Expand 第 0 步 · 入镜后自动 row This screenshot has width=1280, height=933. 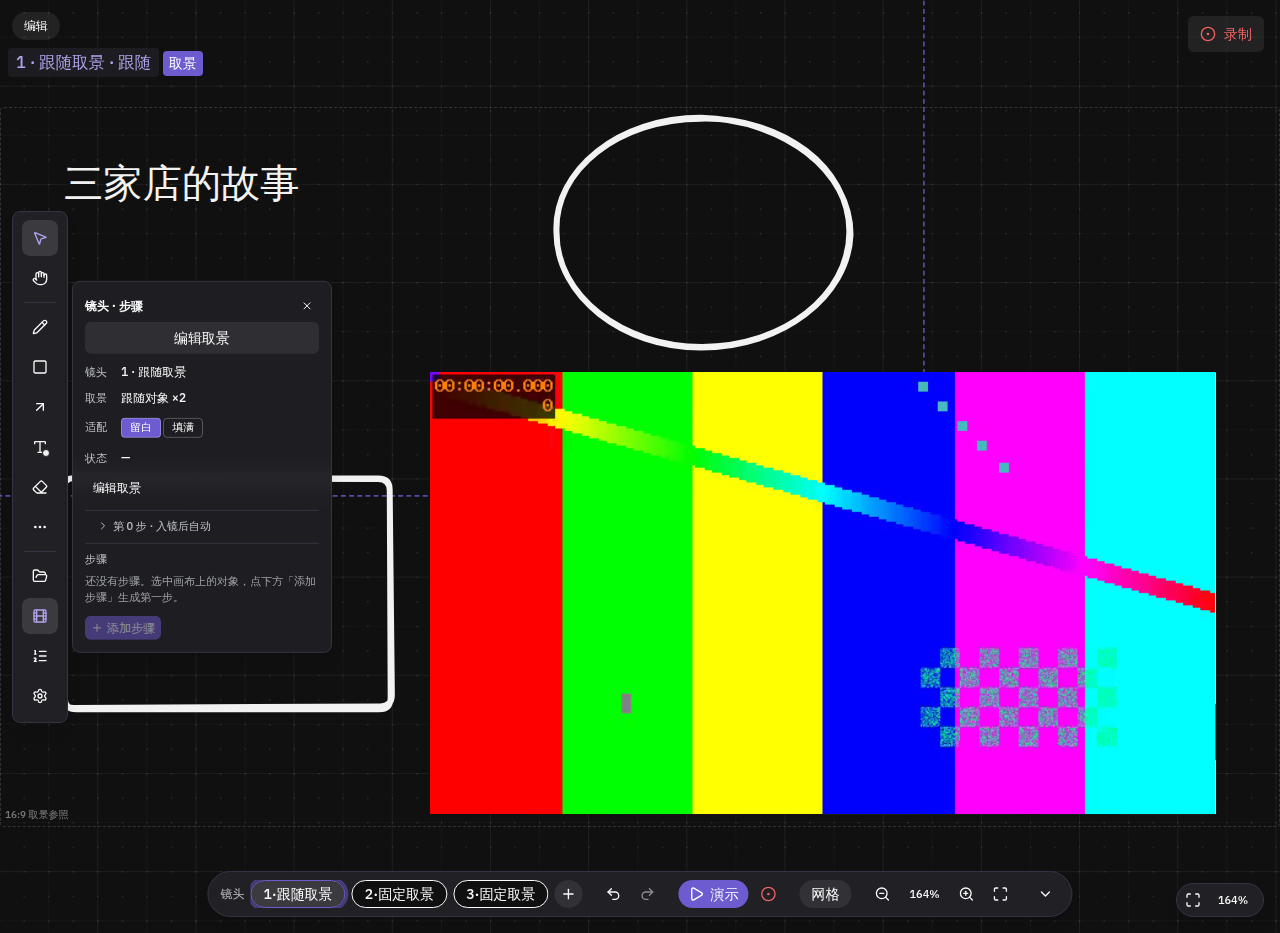pyautogui.click(x=202, y=526)
